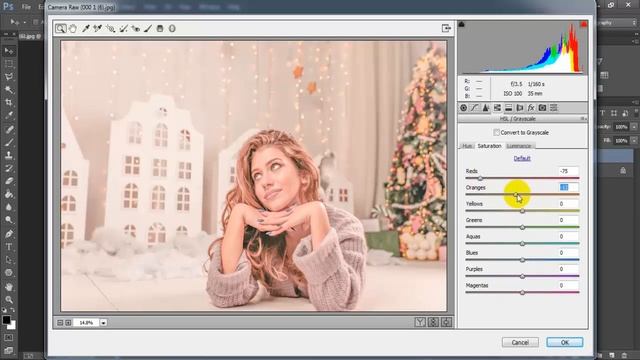
Task: Open the HSL panel flyout menu
Action: coord(584,119)
